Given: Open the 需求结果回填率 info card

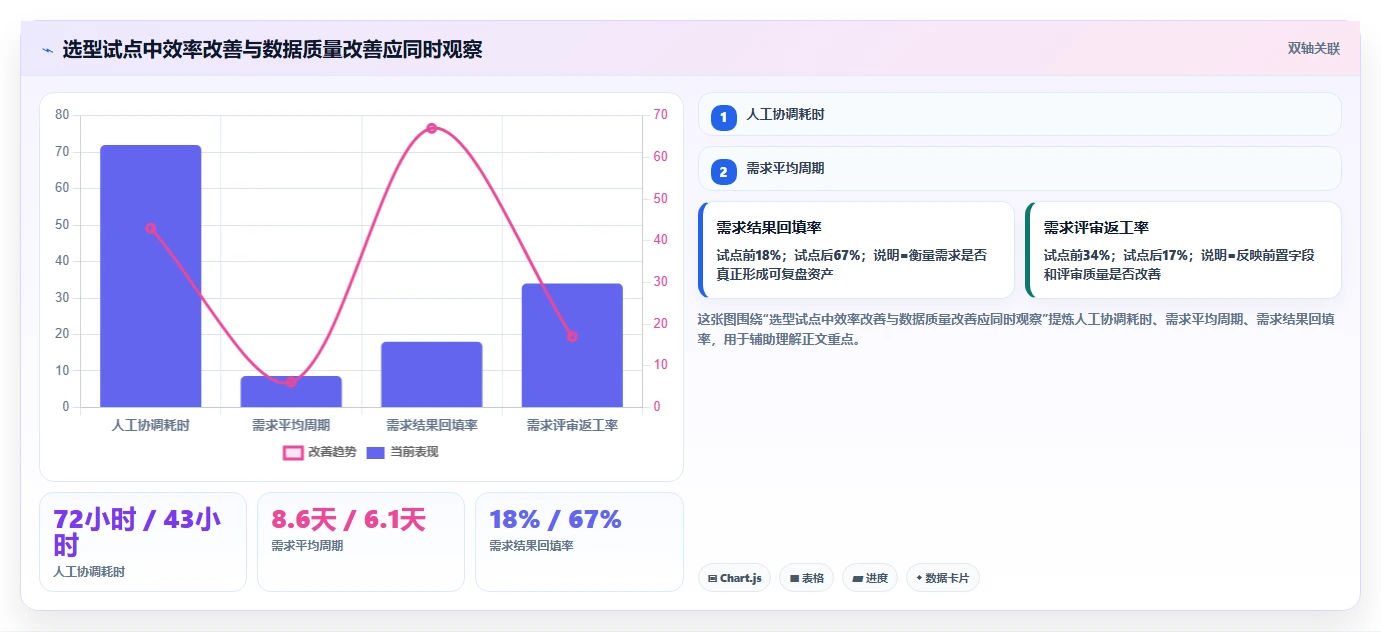Looking at the screenshot, I should 856,250.
